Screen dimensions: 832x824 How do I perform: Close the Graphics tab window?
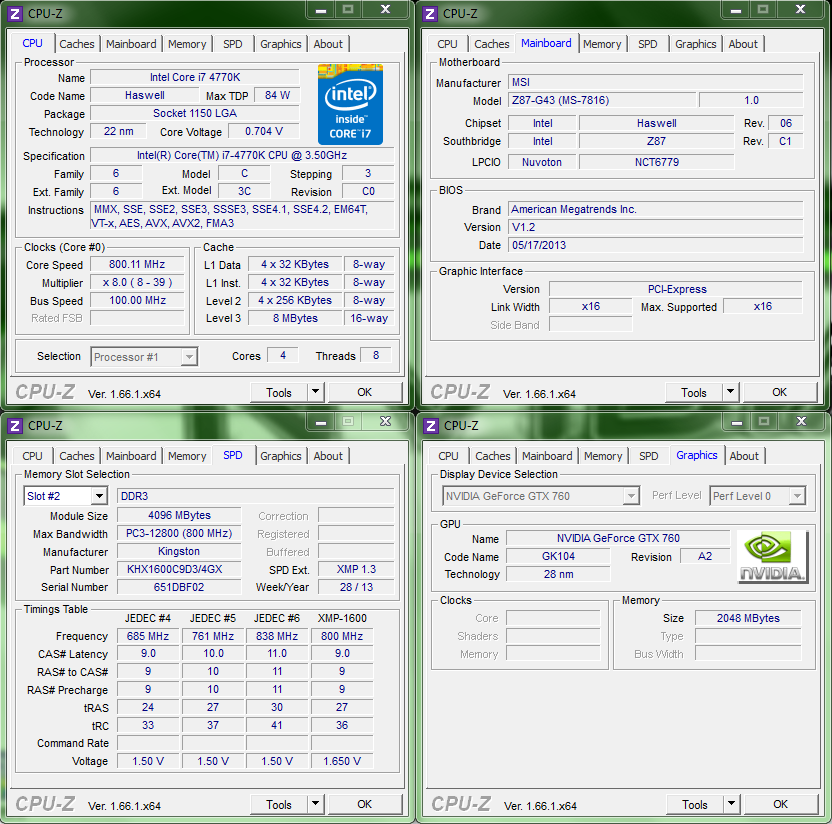pos(801,422)
